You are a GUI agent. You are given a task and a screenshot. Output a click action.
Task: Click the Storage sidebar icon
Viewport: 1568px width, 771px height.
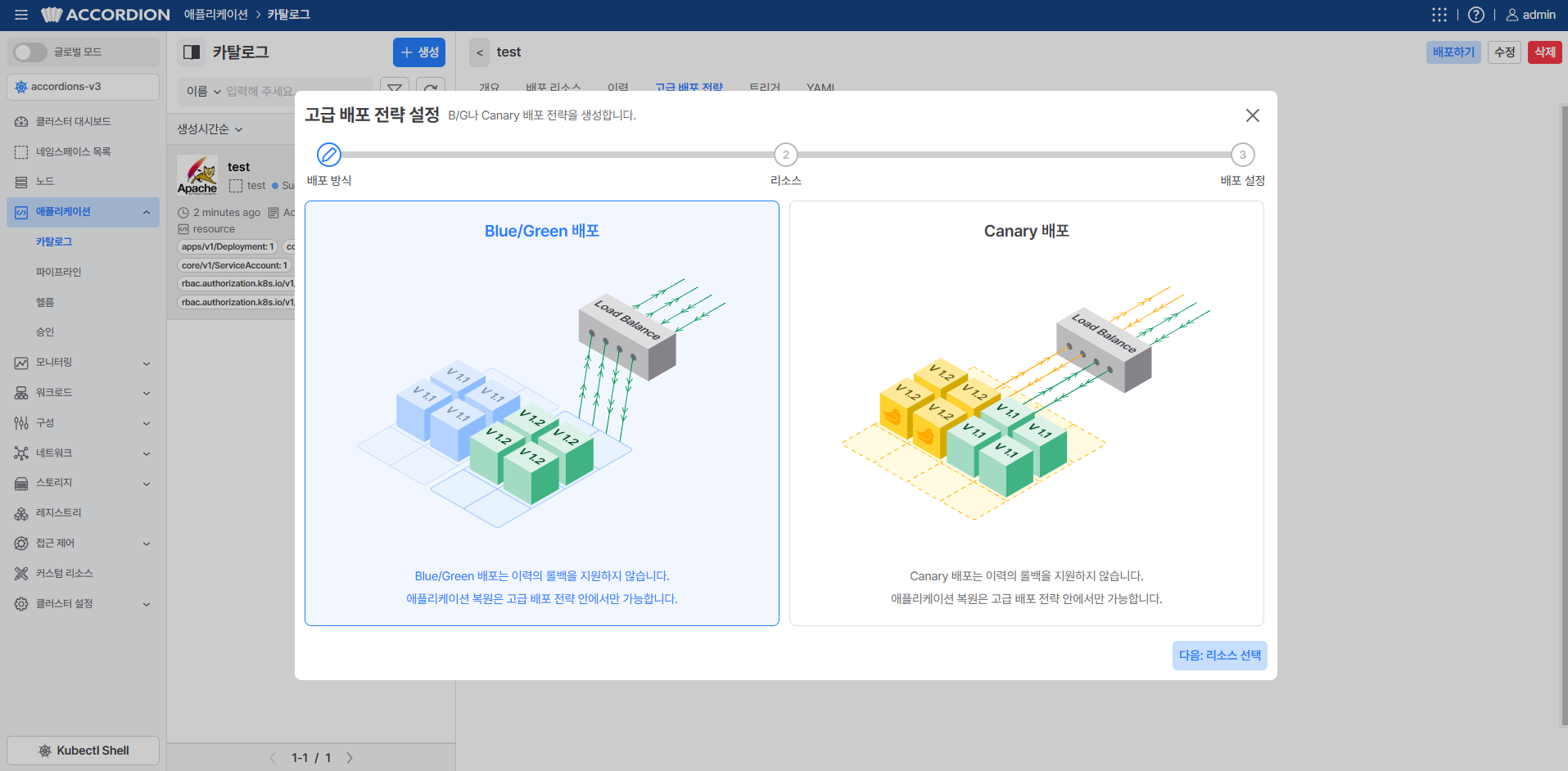point(21,484)
